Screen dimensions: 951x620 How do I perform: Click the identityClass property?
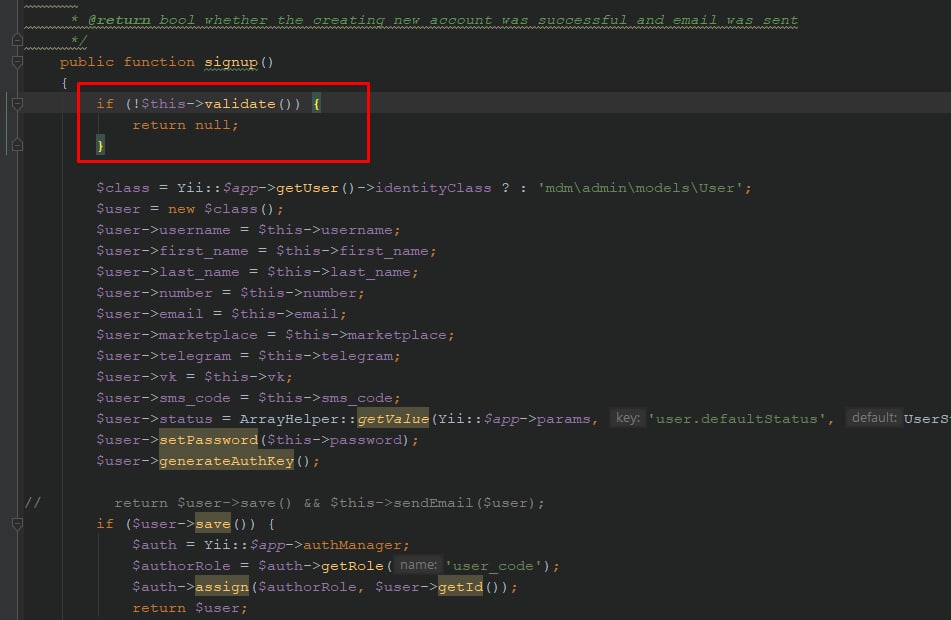tap(434, 188)
